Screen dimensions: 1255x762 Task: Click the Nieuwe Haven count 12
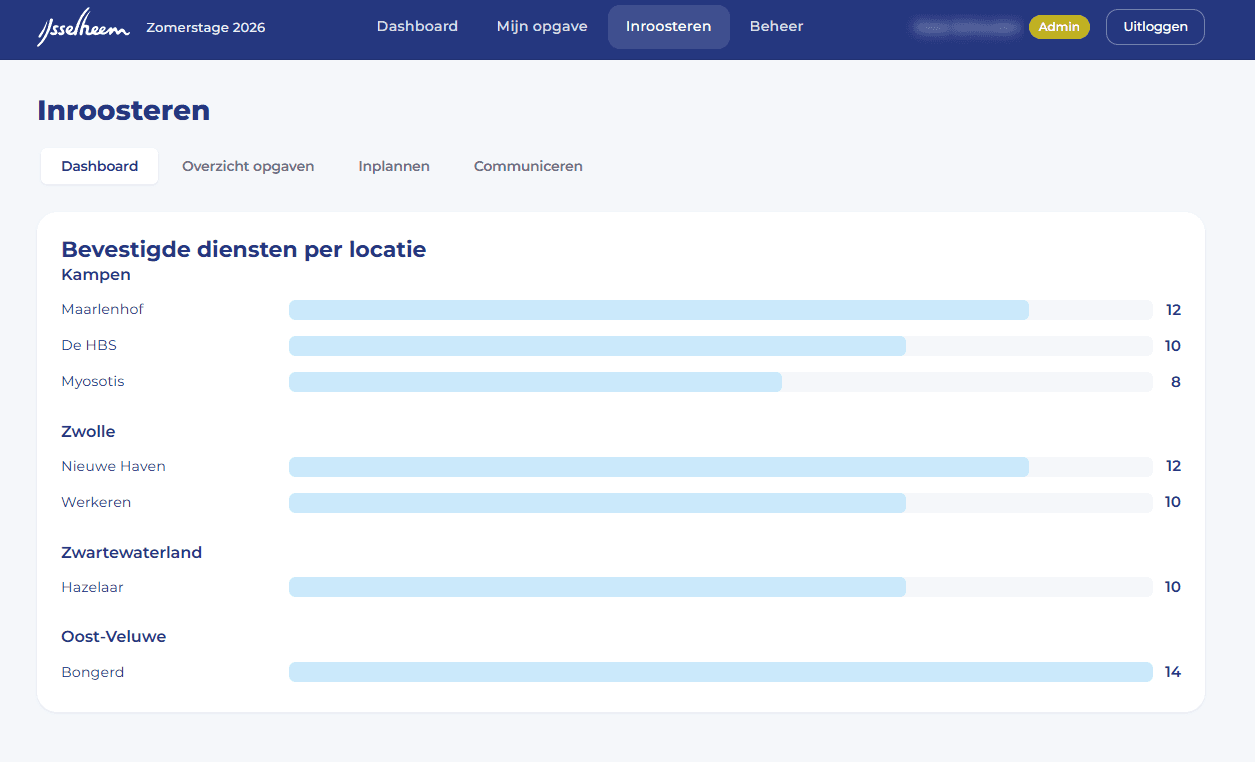tap(1173, 466)
